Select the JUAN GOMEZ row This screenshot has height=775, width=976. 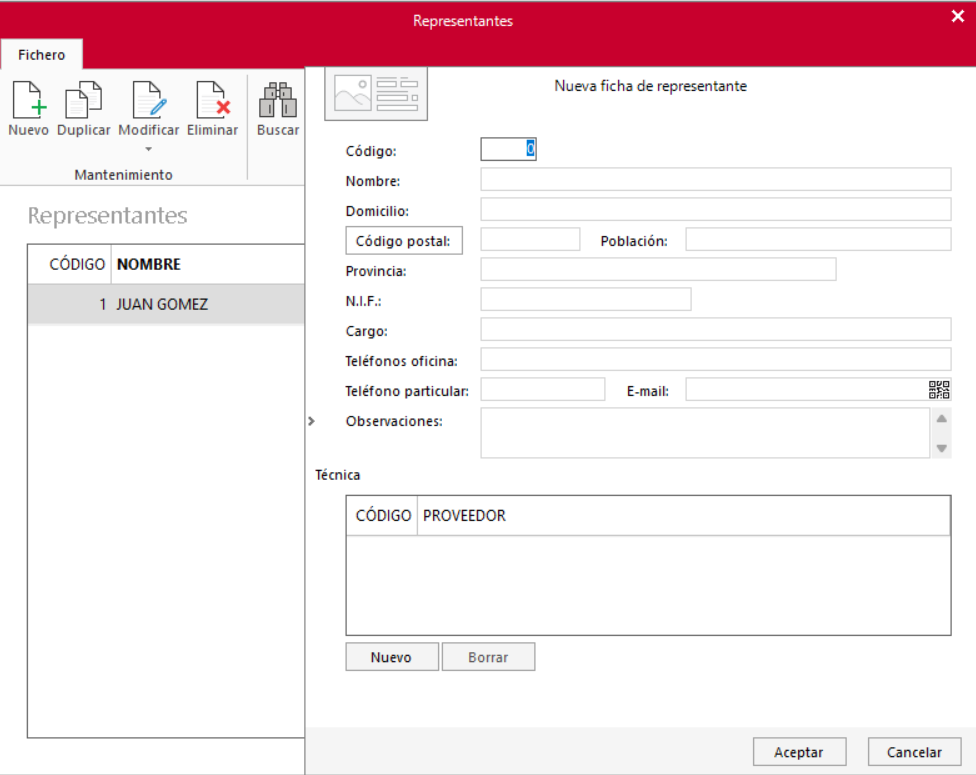coord(166,304)
